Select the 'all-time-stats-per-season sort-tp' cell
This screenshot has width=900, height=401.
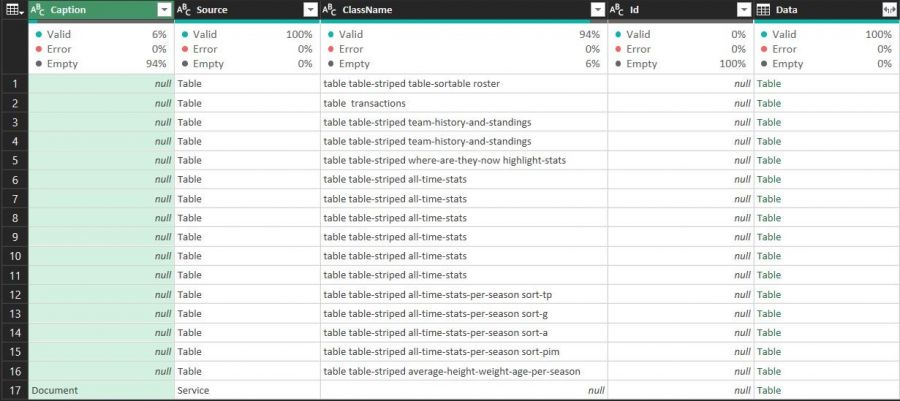[x=464, y=294]
